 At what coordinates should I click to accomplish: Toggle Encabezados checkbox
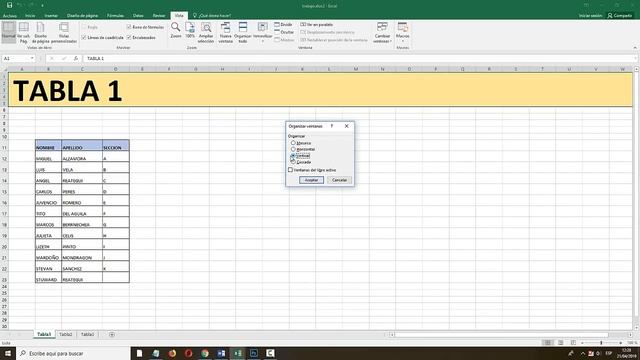pyautogui.click(x=129, y=38)
